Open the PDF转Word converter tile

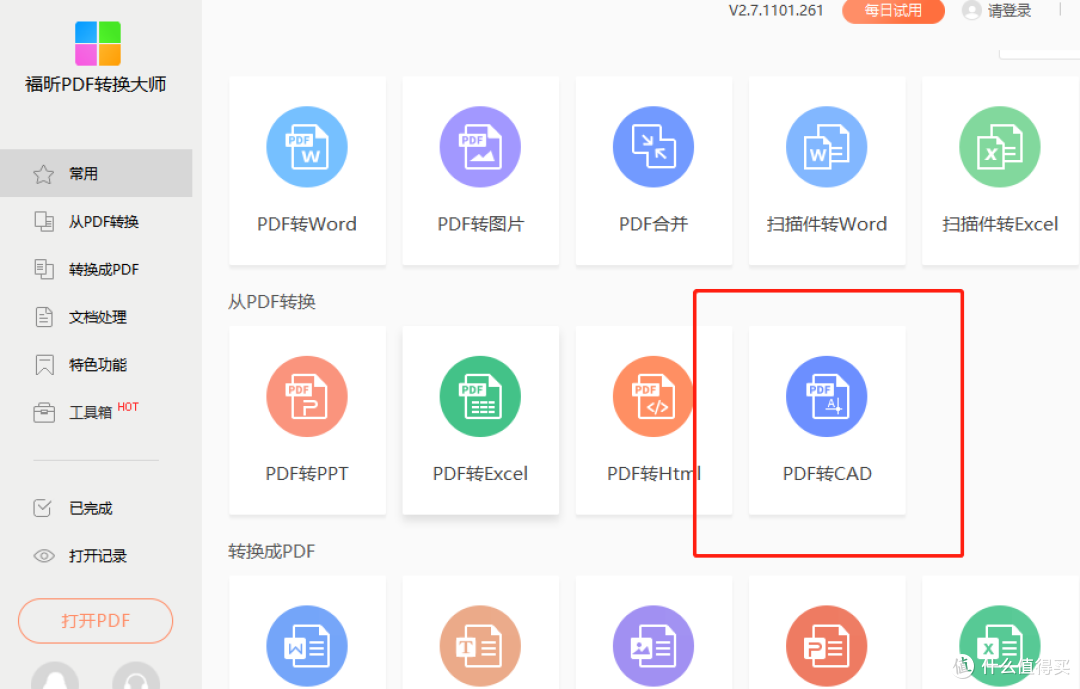click(307, 170)
